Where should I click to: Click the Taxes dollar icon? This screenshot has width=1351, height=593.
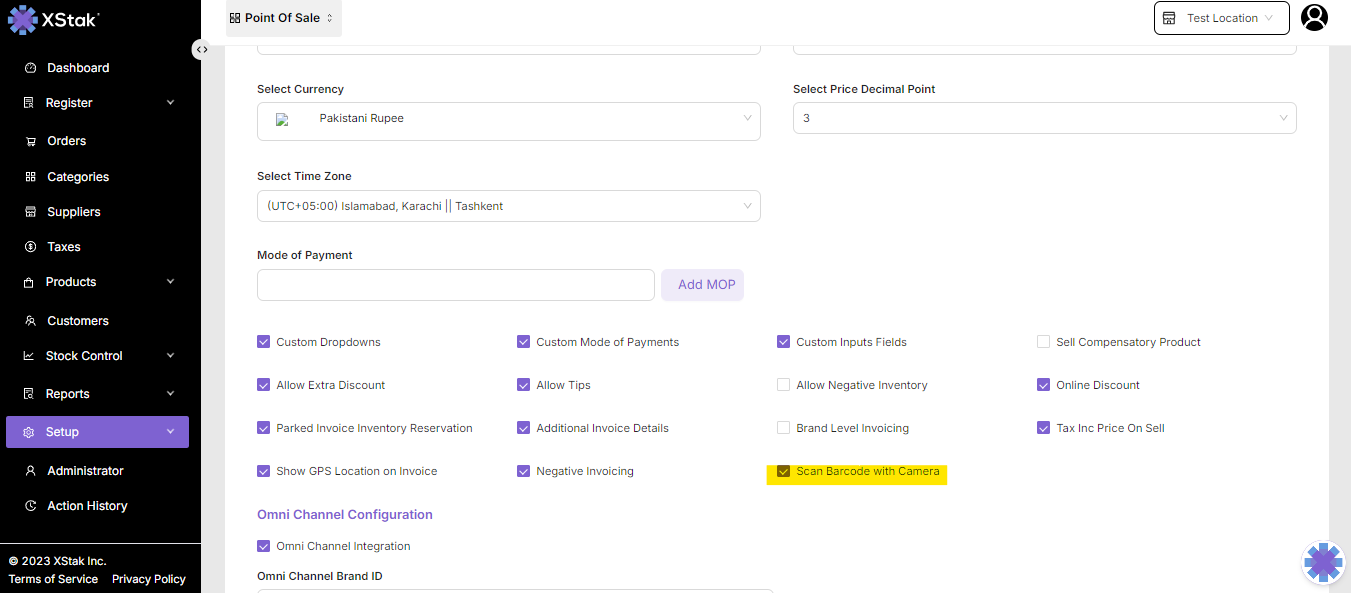(x=30, y=247)
